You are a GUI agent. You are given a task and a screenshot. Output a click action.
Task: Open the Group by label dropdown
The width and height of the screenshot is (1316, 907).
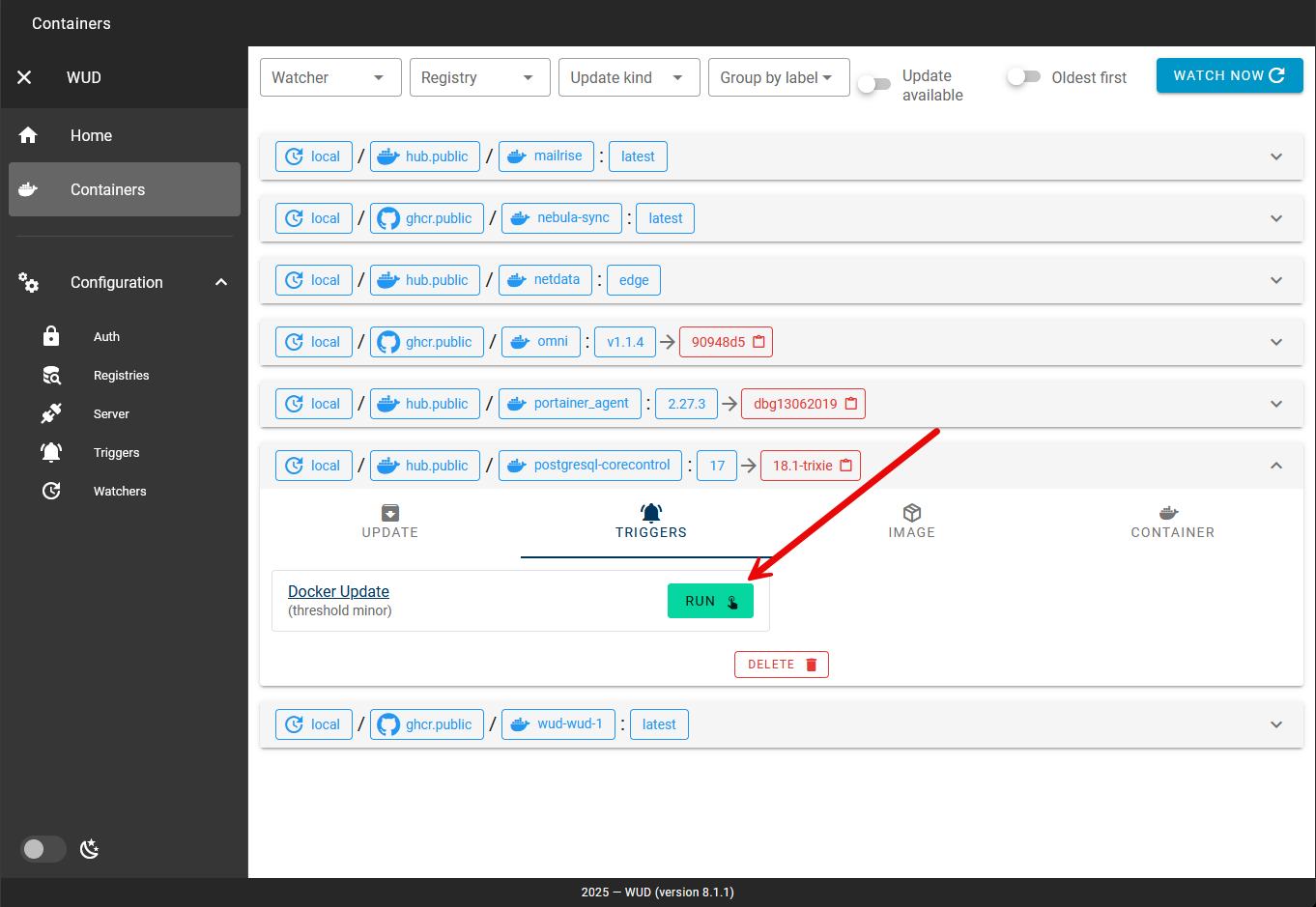coord(779,77)
